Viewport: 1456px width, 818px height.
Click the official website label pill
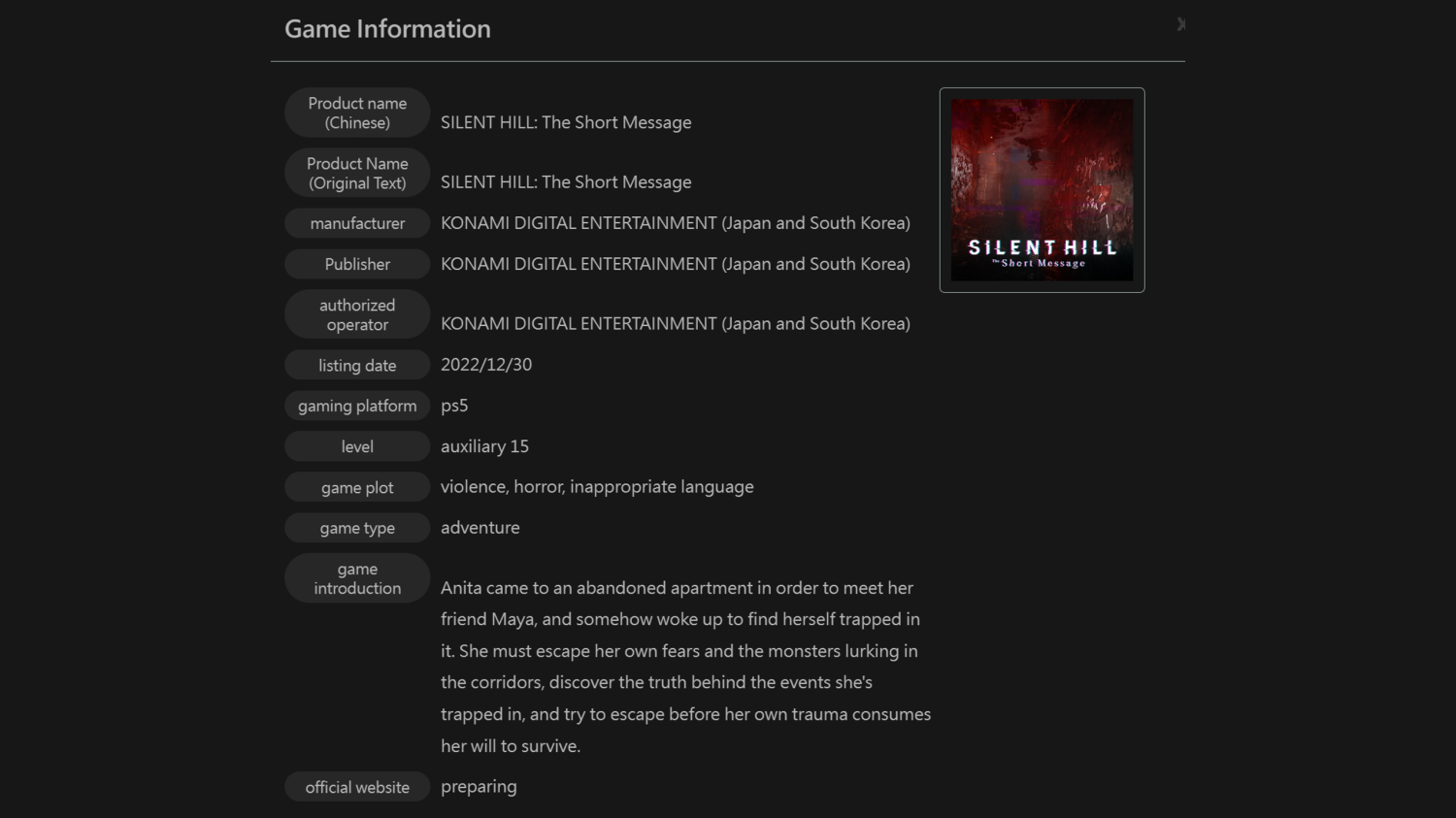[356, 787]
